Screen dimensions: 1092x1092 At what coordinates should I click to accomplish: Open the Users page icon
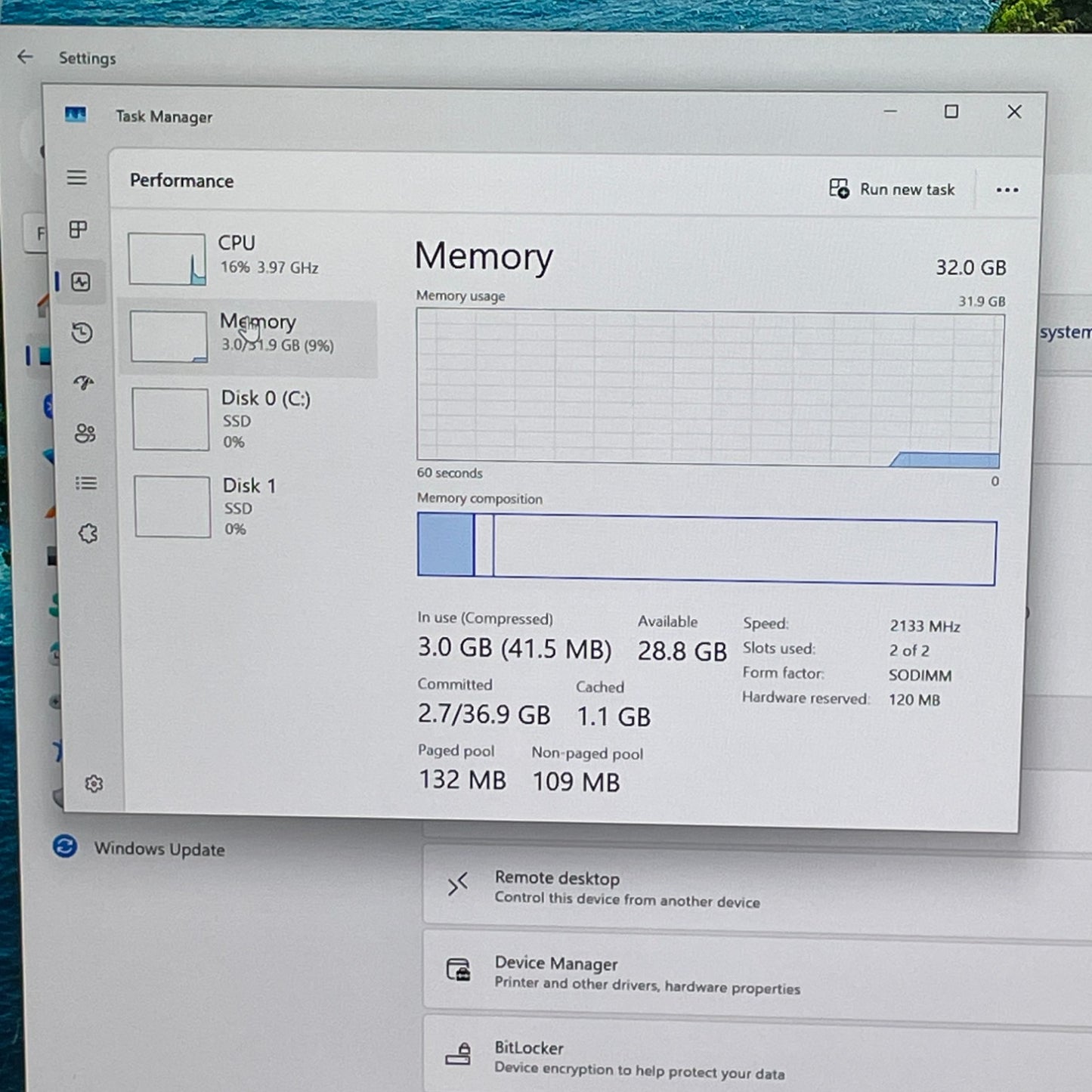pos(85,433)
